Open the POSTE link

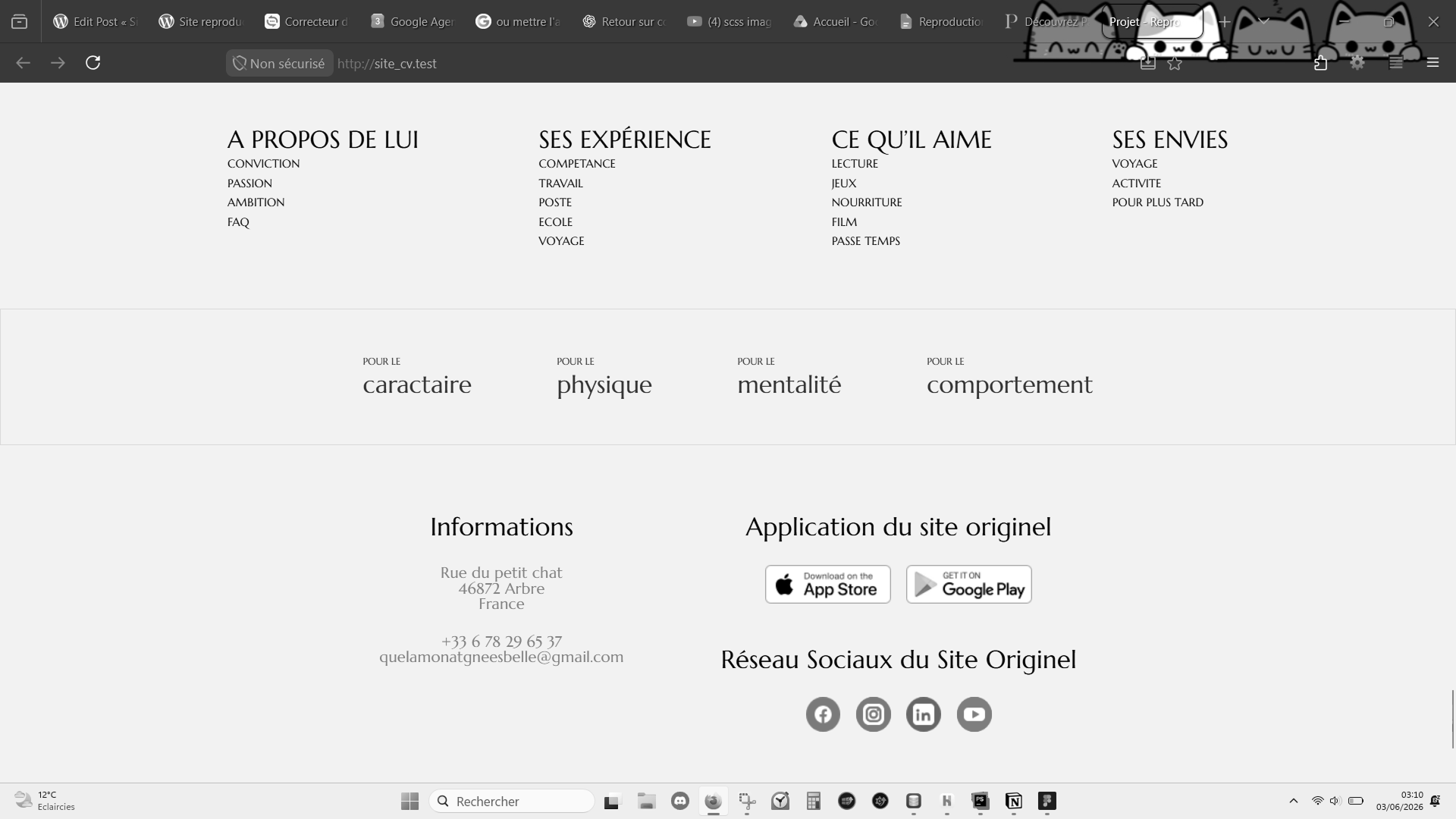[x=555, y=202]
